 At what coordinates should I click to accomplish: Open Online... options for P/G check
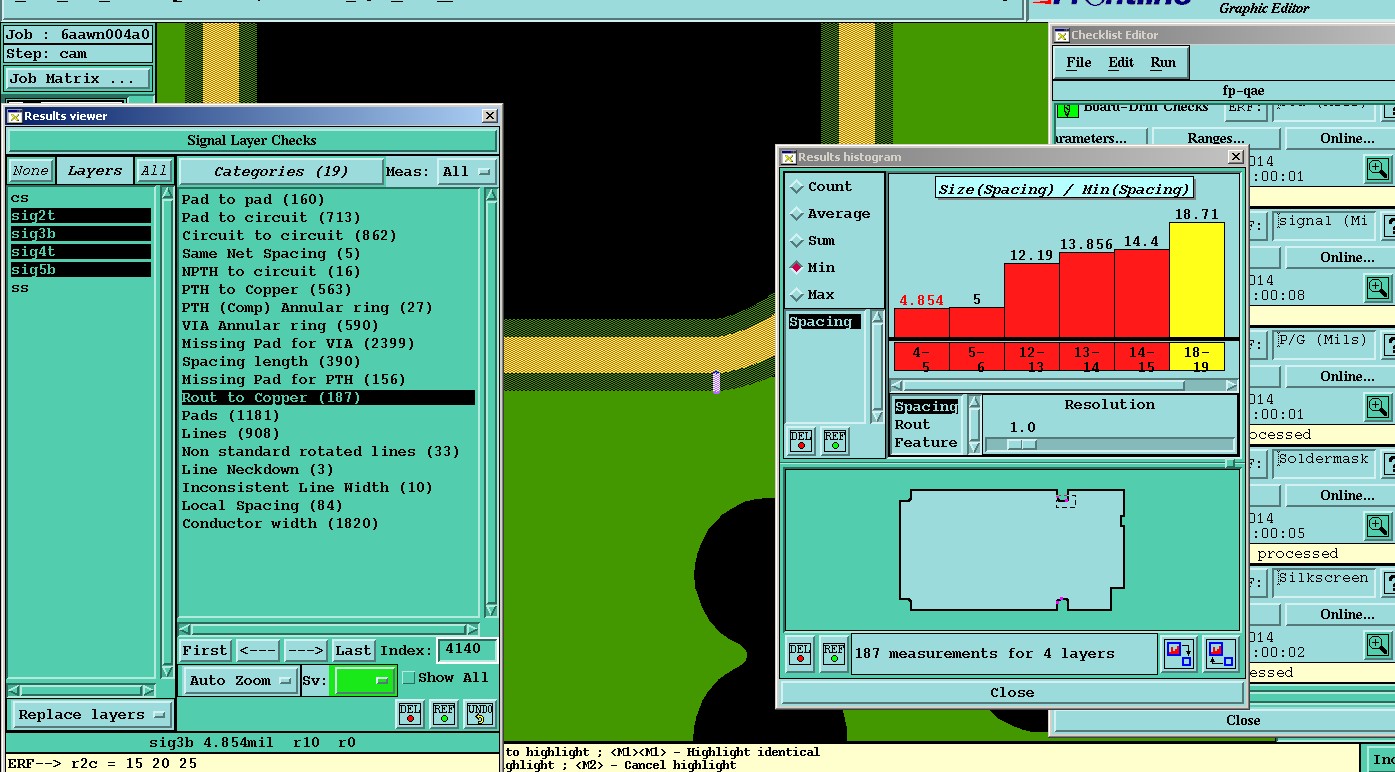(x=1340, y=376)
